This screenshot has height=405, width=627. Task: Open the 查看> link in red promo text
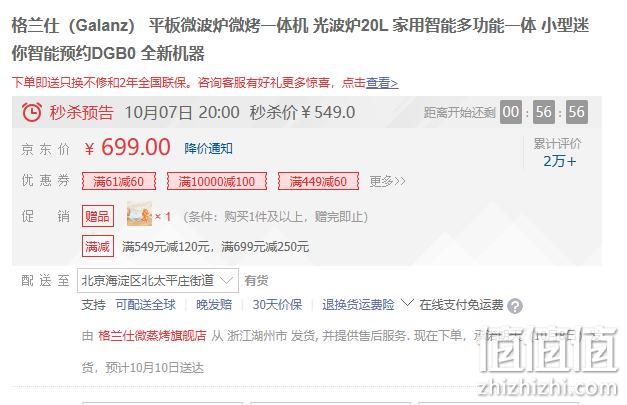pos(382,83)
